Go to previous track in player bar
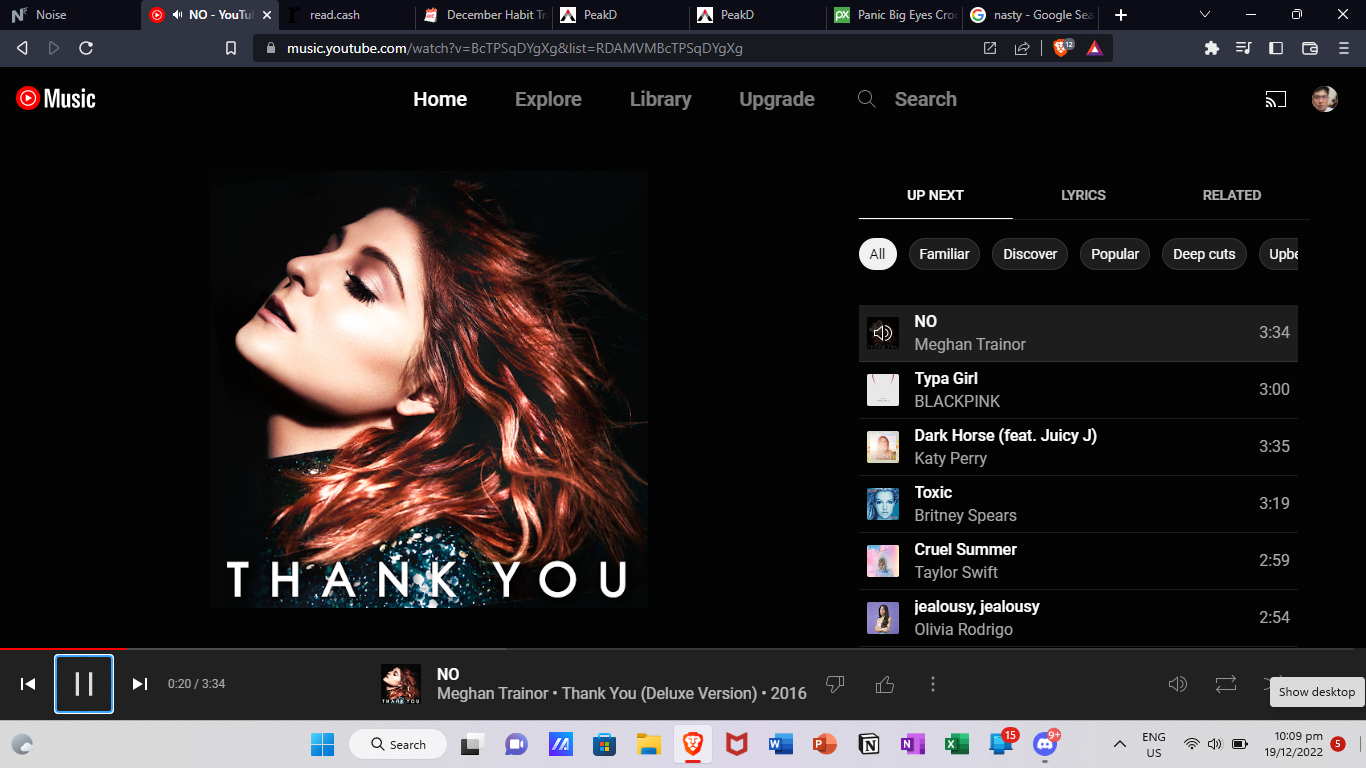 pos(28,684)
